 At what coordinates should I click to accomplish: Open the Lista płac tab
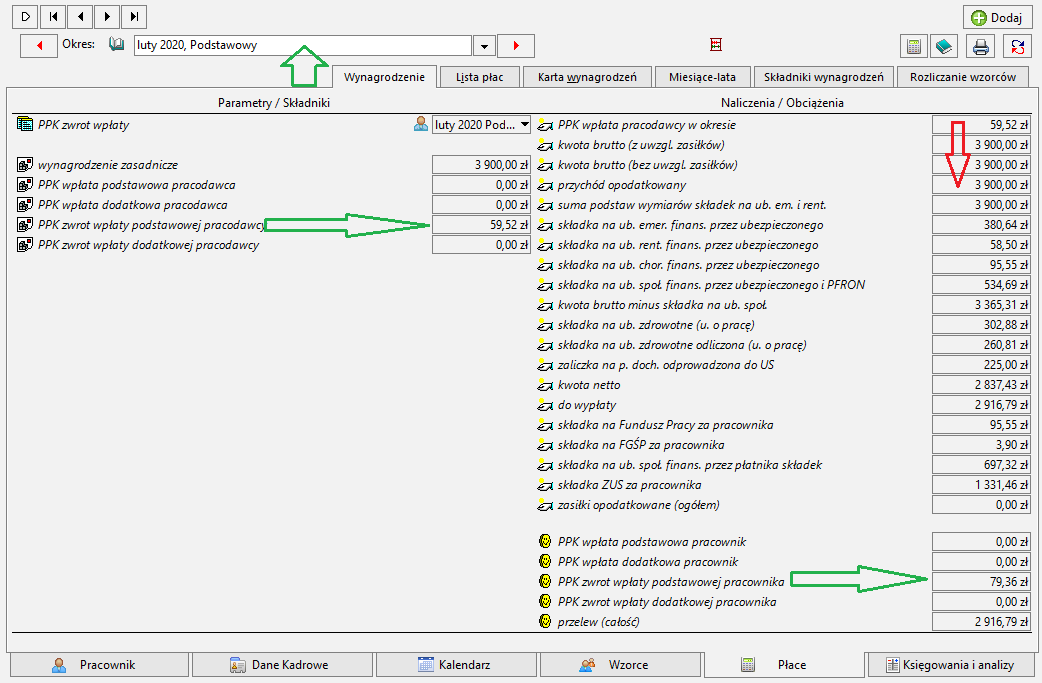[479, 77]
